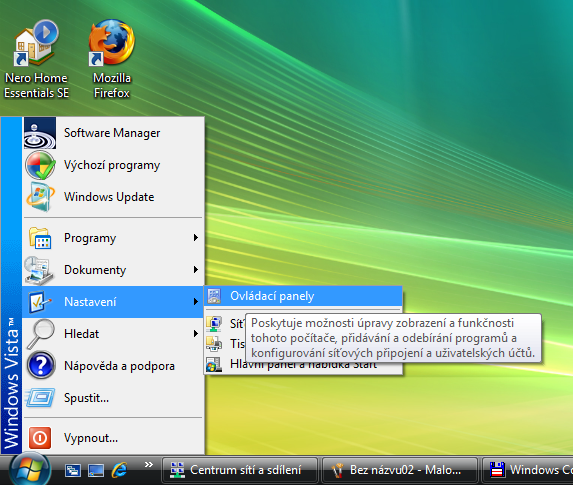
Task: Expand the Quick Launch overflow chevron
Action: point(148,465)
